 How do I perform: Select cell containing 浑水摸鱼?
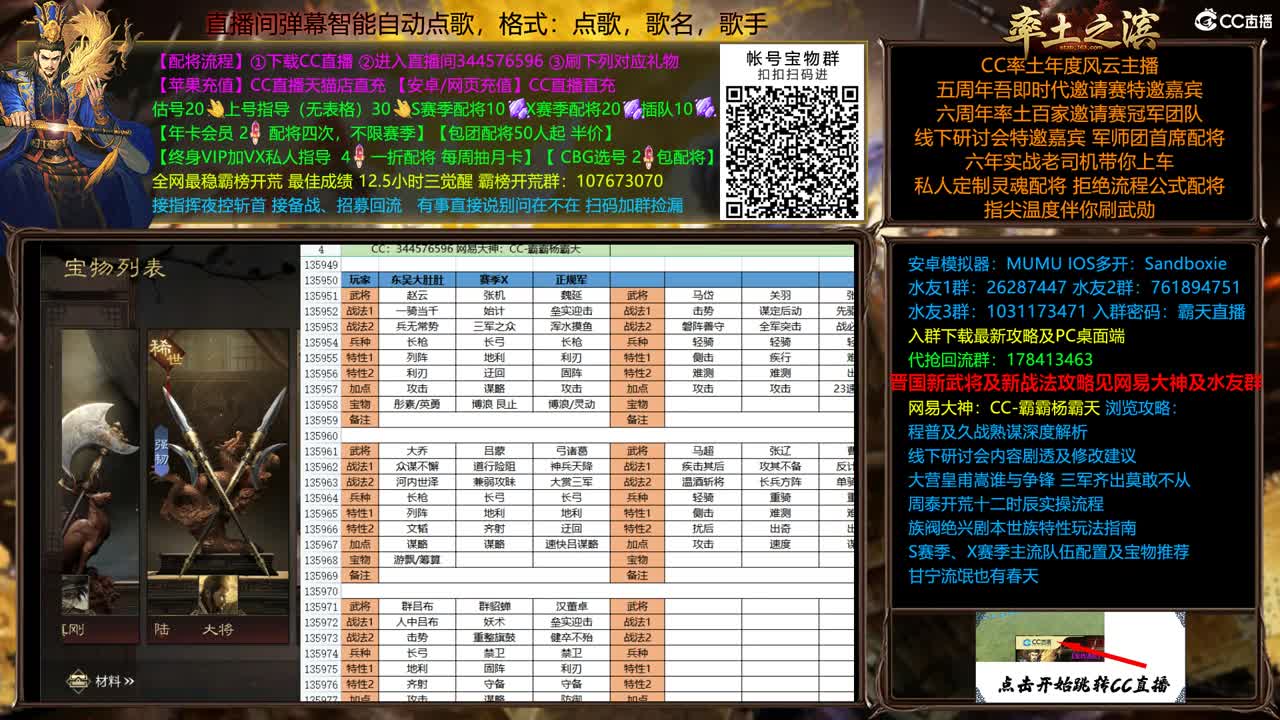pyautogui.click(x=571, y=327)
